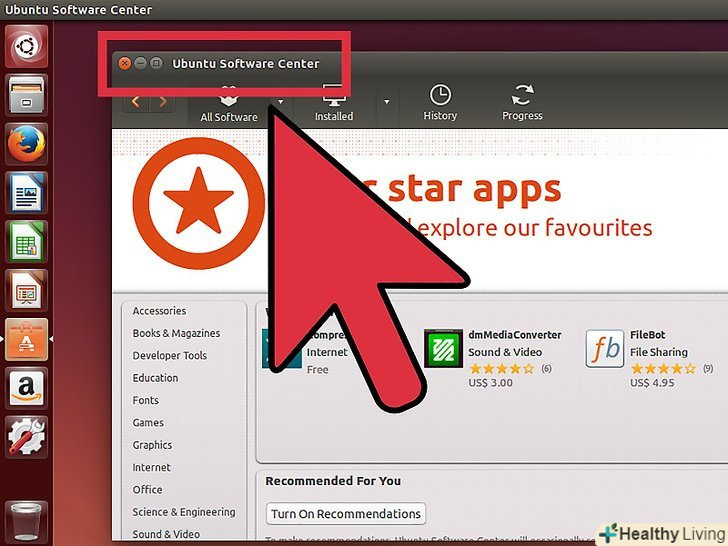This screenshot has height=546, width=728.
Task: Select the Graphics category
Action: click(x=152, y=445)
